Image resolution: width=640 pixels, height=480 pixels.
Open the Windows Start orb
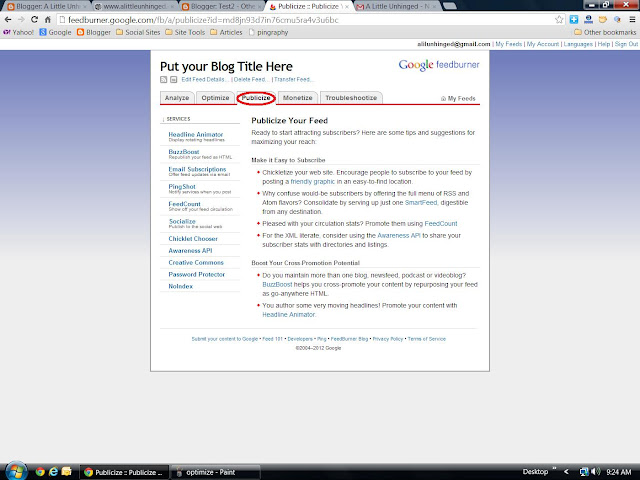click(16, 471)
